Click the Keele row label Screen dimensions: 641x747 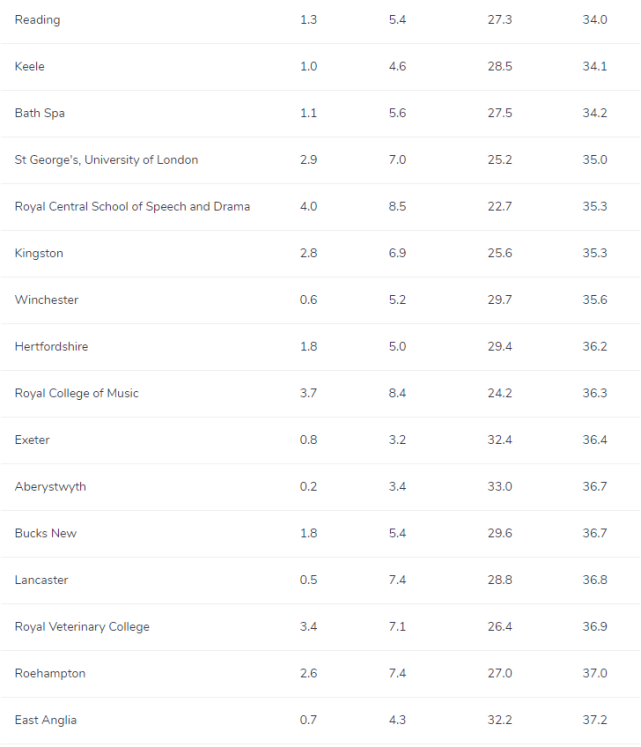tap(30, 66)
